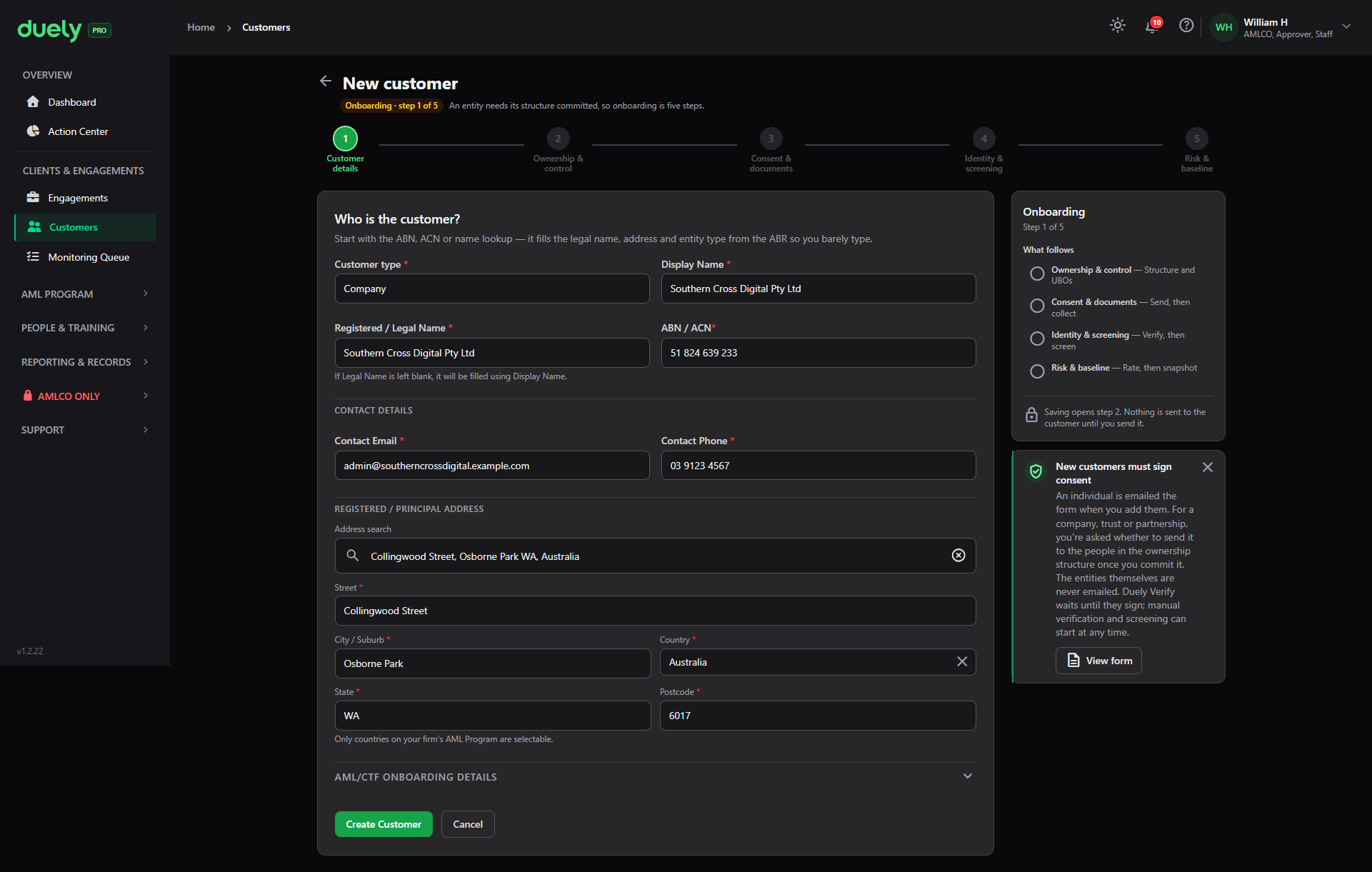This screenshot has height=872, width=1372.
Task: Click the Street field
Action: click(x=655, y=611)
